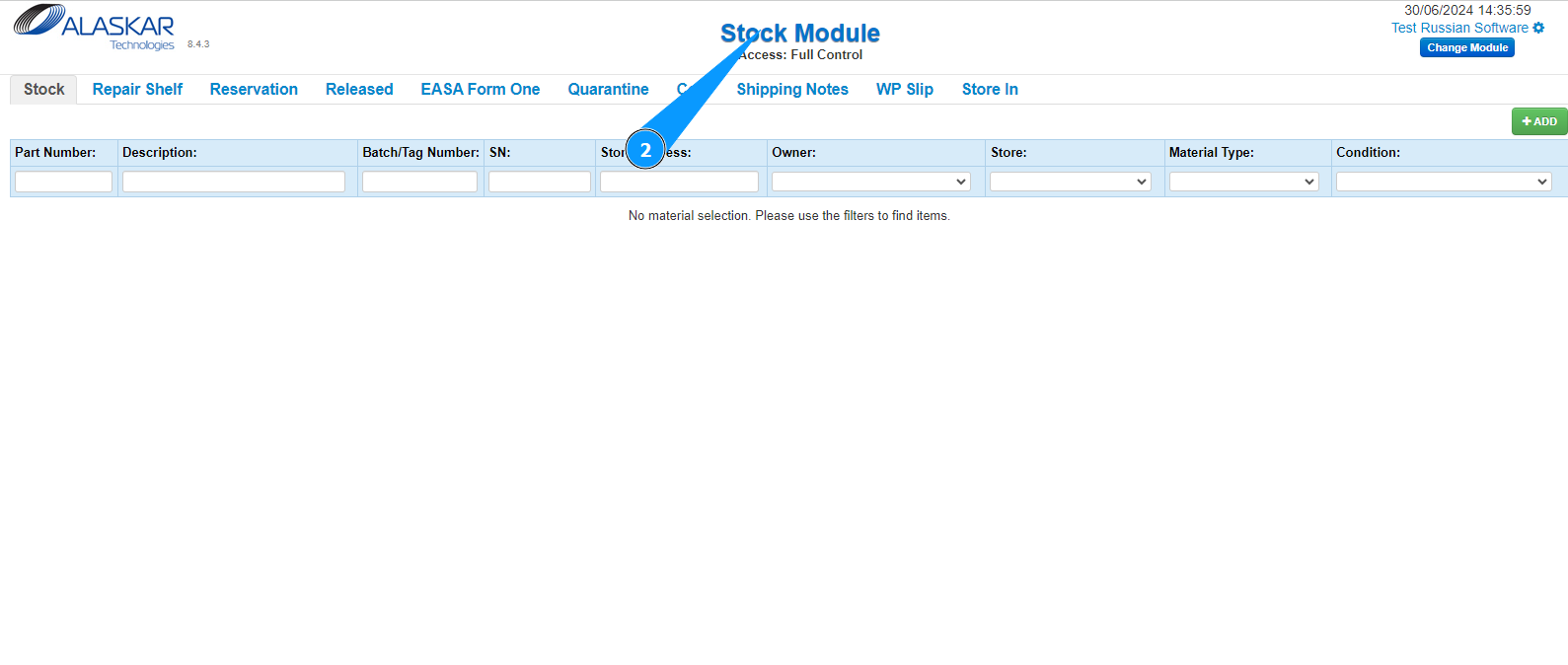Image resolution: width=1568 pixels, height=665 pixels.
Task: Focus the Description filter field
Action: (x=234, y=182)
